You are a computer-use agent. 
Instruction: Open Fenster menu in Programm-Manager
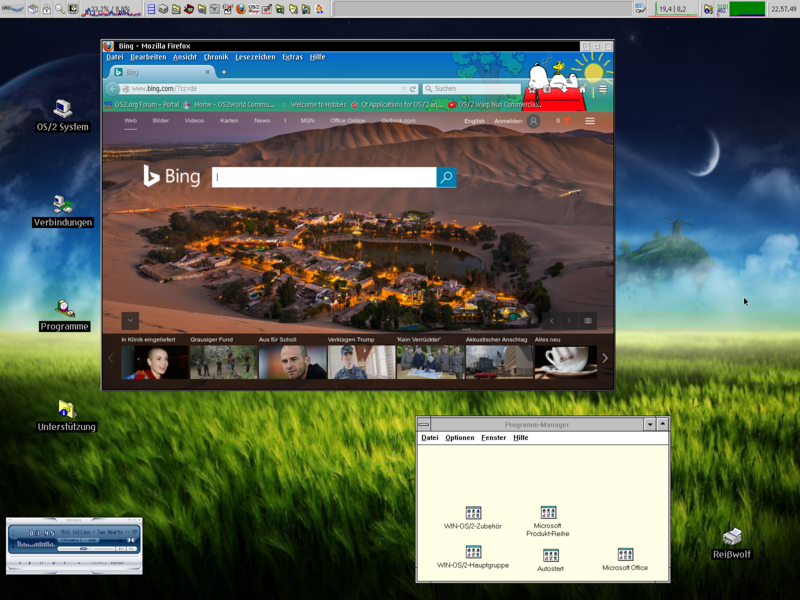[493, 438]
